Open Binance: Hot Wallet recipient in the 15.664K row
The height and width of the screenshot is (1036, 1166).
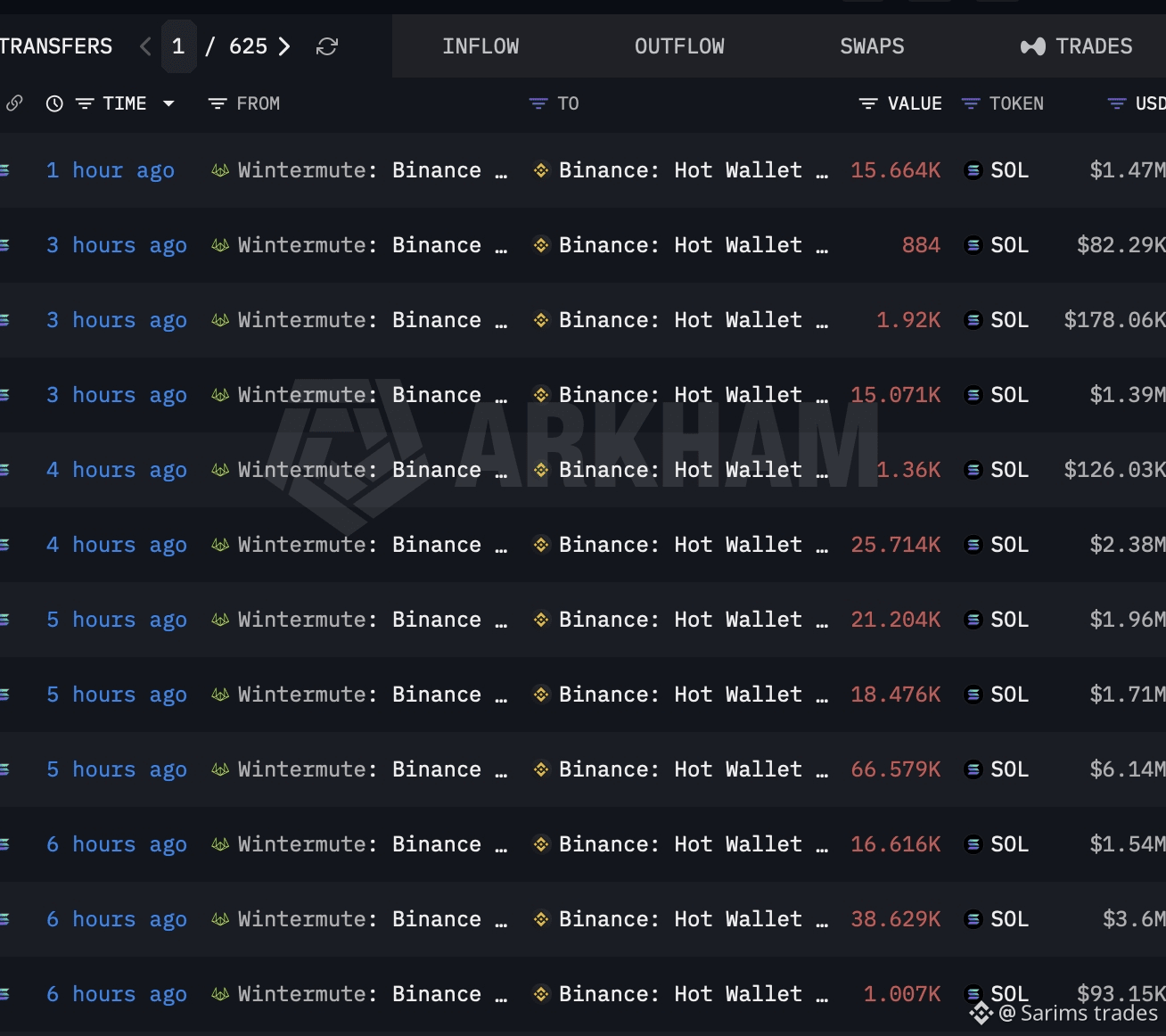[694, 170]
